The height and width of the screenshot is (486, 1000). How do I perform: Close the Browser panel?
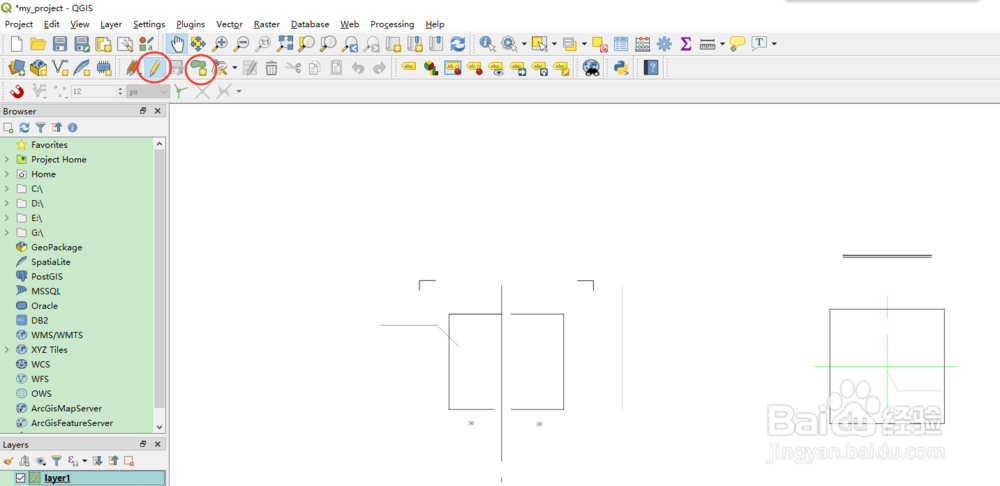point(158,111)
